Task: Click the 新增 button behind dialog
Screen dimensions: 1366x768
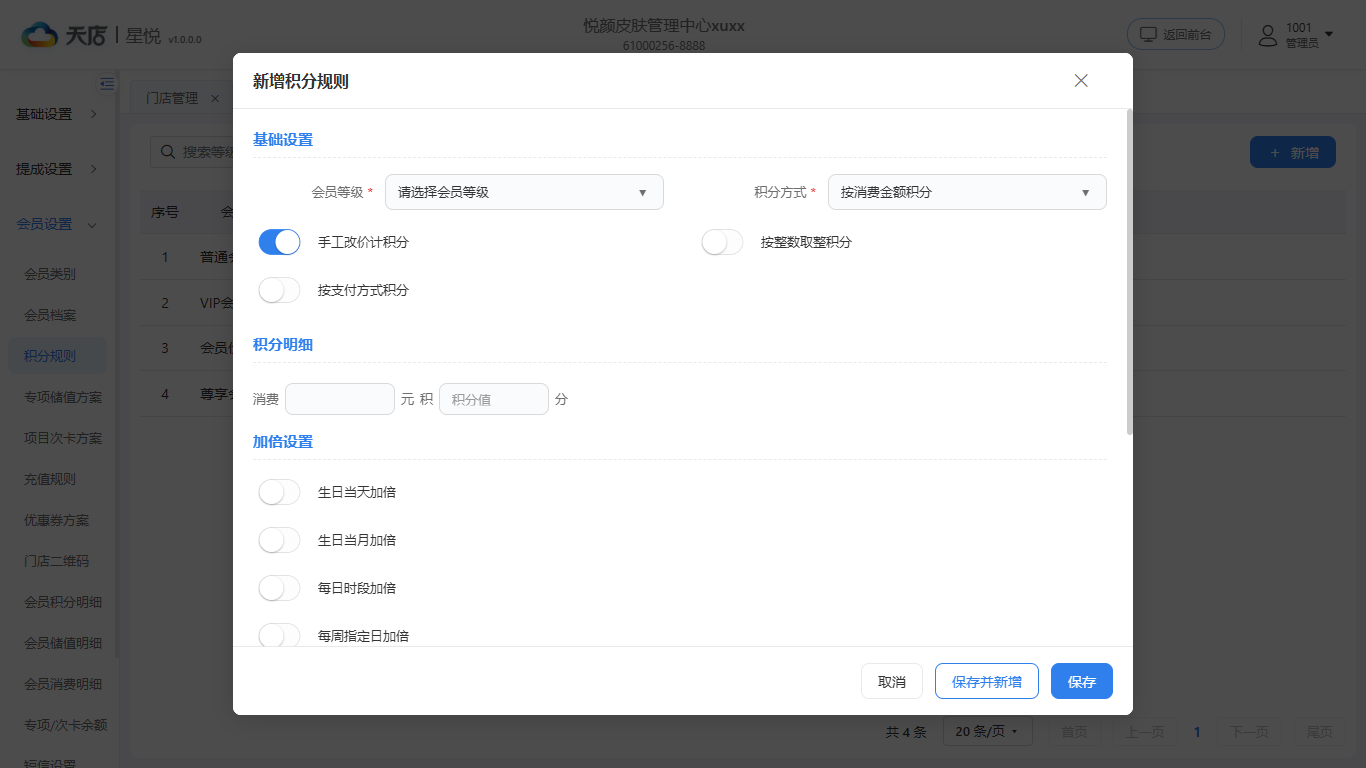Action: tap(1293, 152)
